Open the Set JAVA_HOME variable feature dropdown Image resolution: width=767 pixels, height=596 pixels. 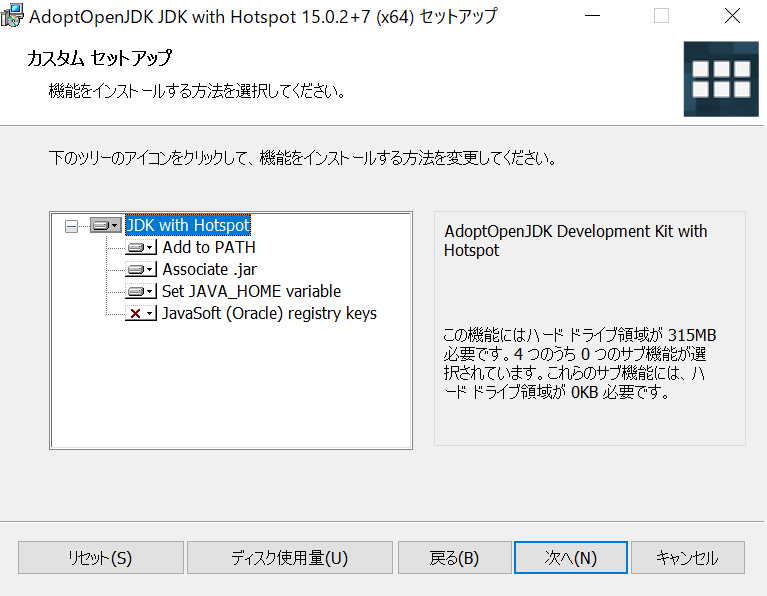click(x=141, y=292)
